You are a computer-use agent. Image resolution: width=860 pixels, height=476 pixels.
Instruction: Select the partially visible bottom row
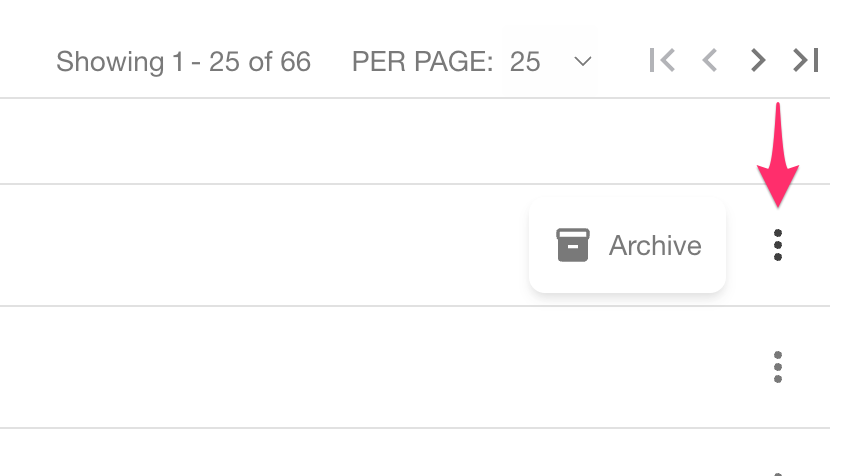tap(415, 452)
